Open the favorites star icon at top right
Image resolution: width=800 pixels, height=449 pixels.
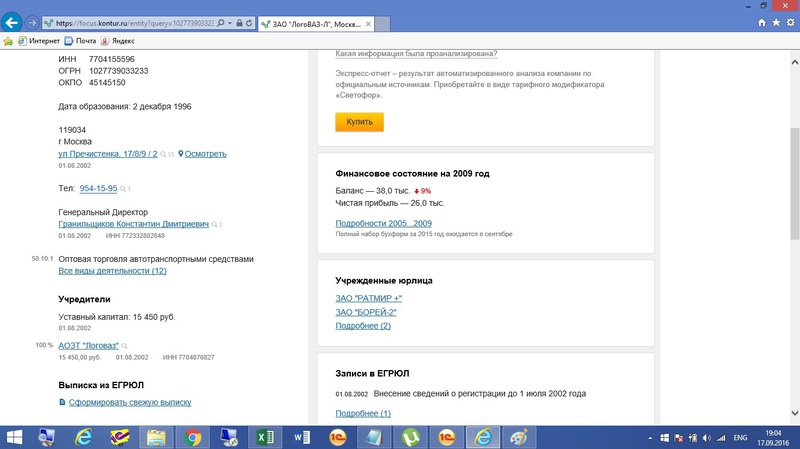776,22
